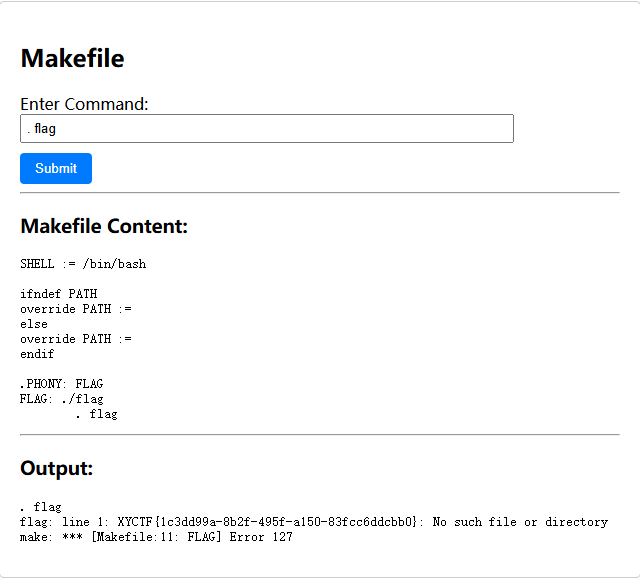Image resolution: width=640 pixels, height=578 pixels.
Task: Select the Makefile Content heading
Action: 104,226
